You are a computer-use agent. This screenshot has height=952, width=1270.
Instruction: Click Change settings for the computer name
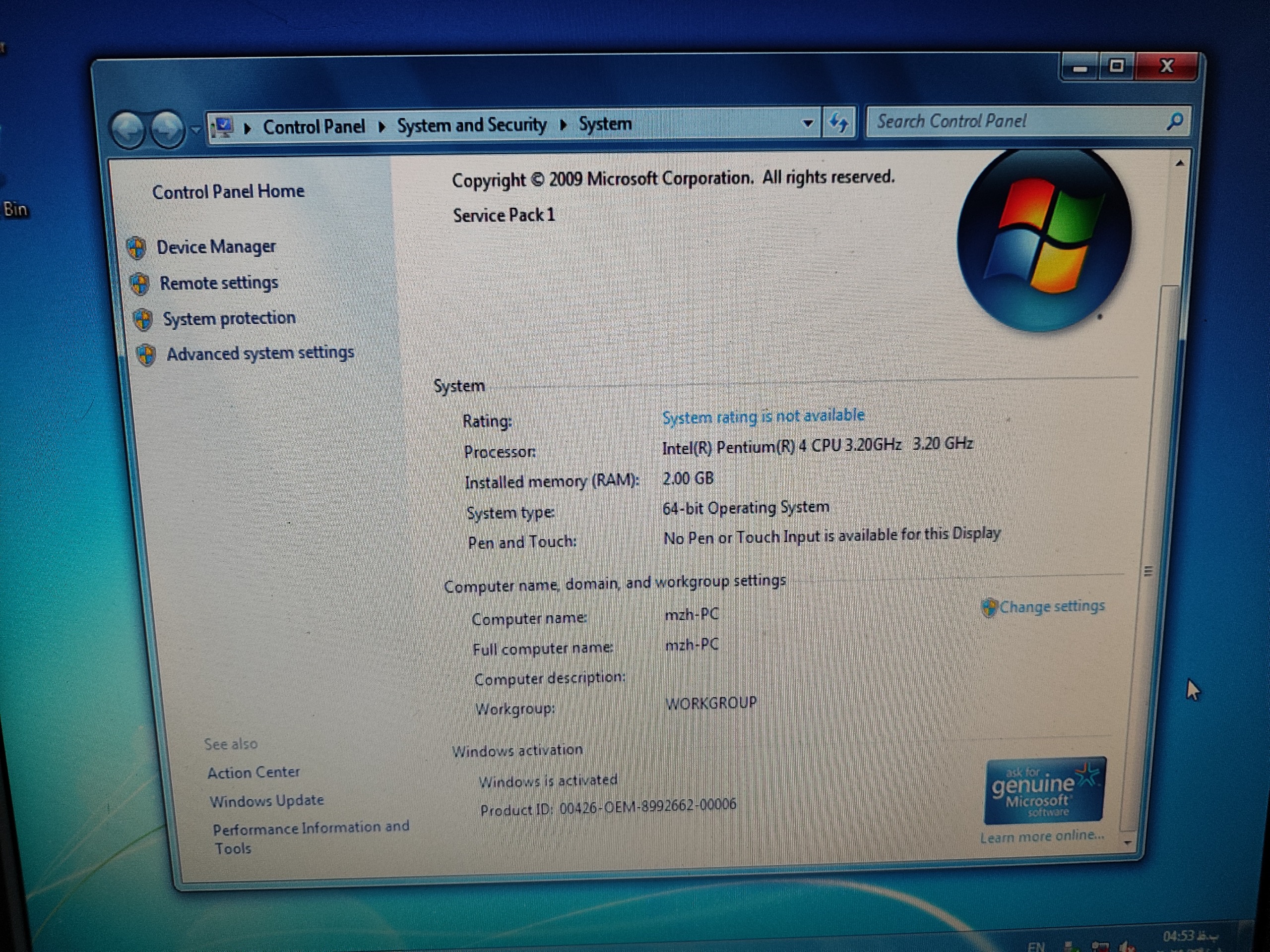click(1051, 606)
